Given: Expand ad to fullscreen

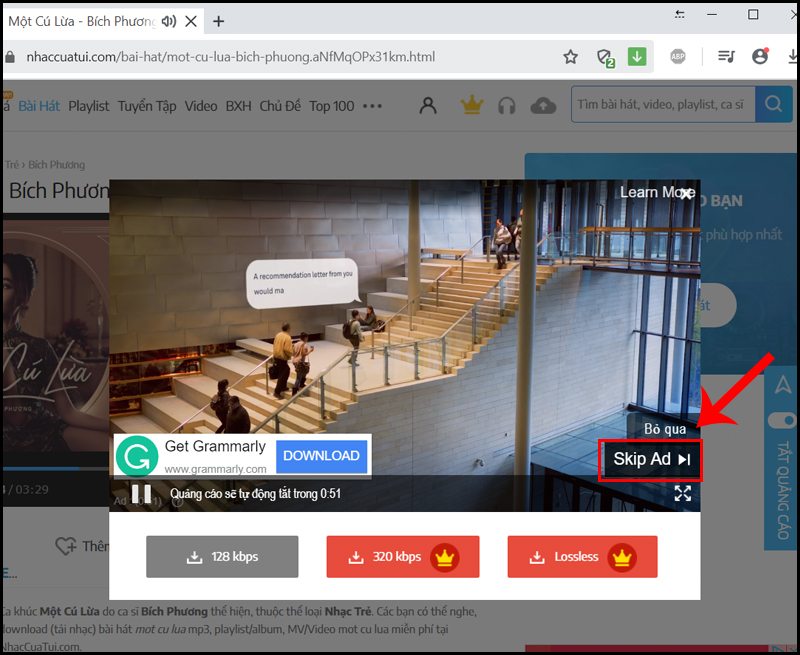Looking at the screenshot, I should 683,493.
